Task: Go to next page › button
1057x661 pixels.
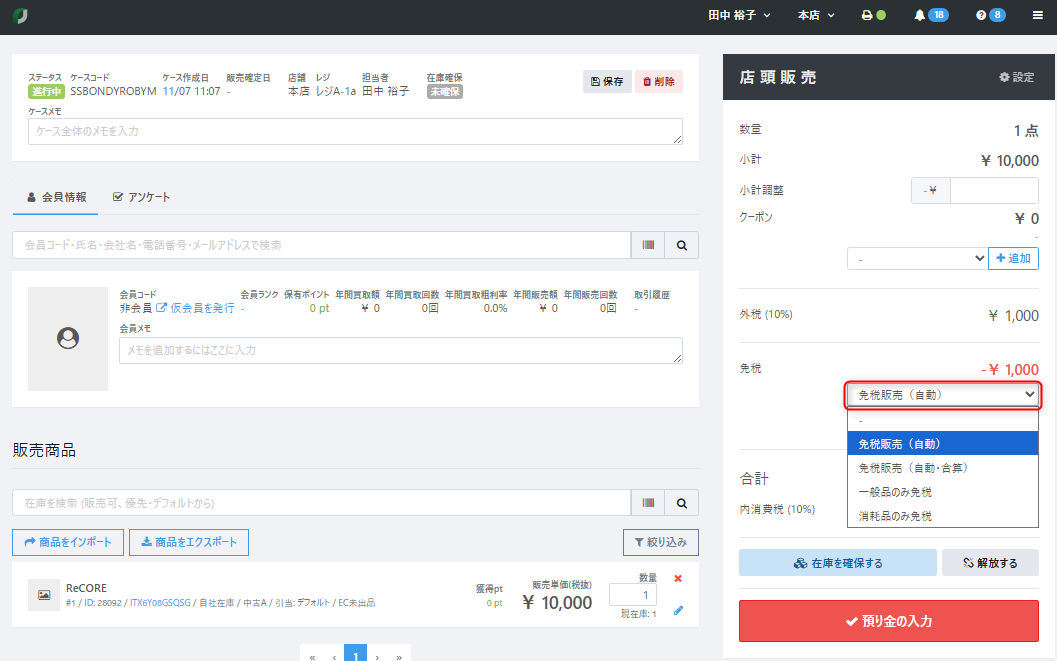Action: 378,654
